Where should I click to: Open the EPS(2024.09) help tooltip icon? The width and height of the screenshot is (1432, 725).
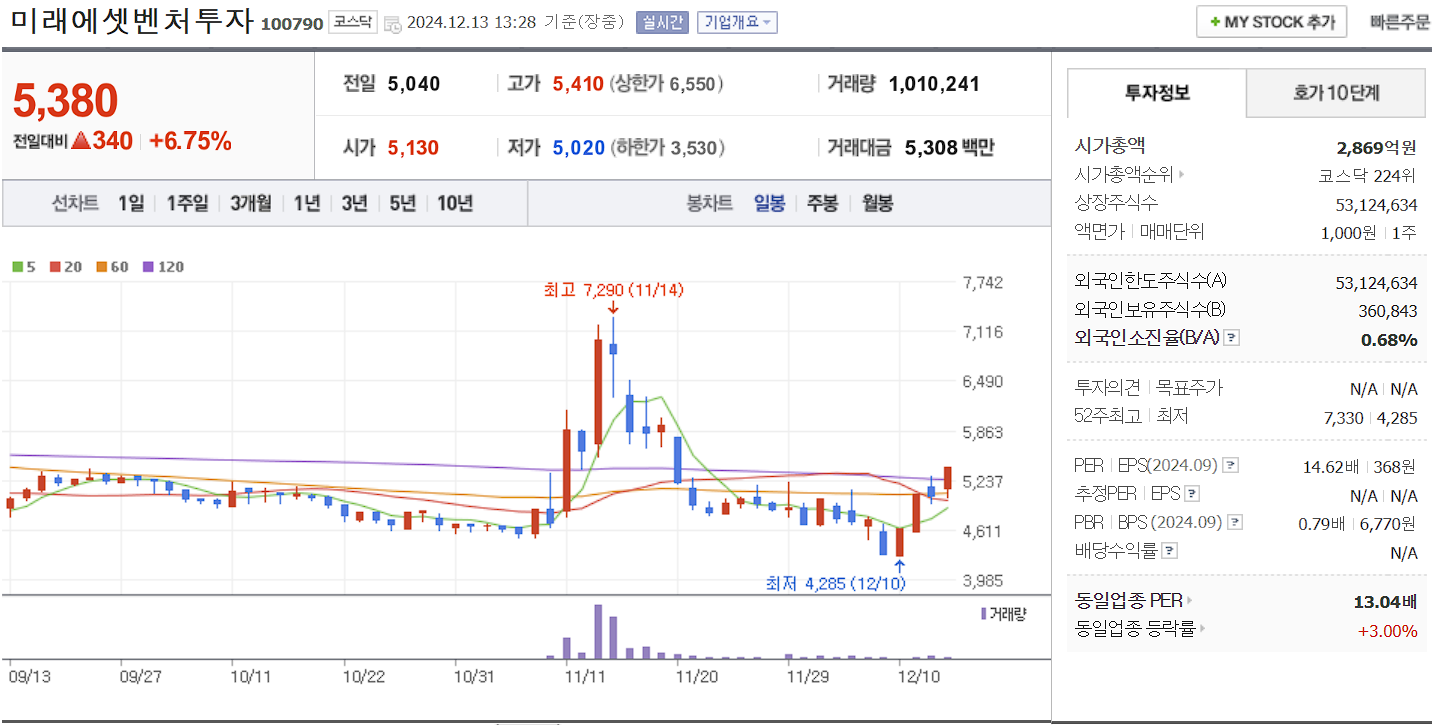tap(1230, 465)
